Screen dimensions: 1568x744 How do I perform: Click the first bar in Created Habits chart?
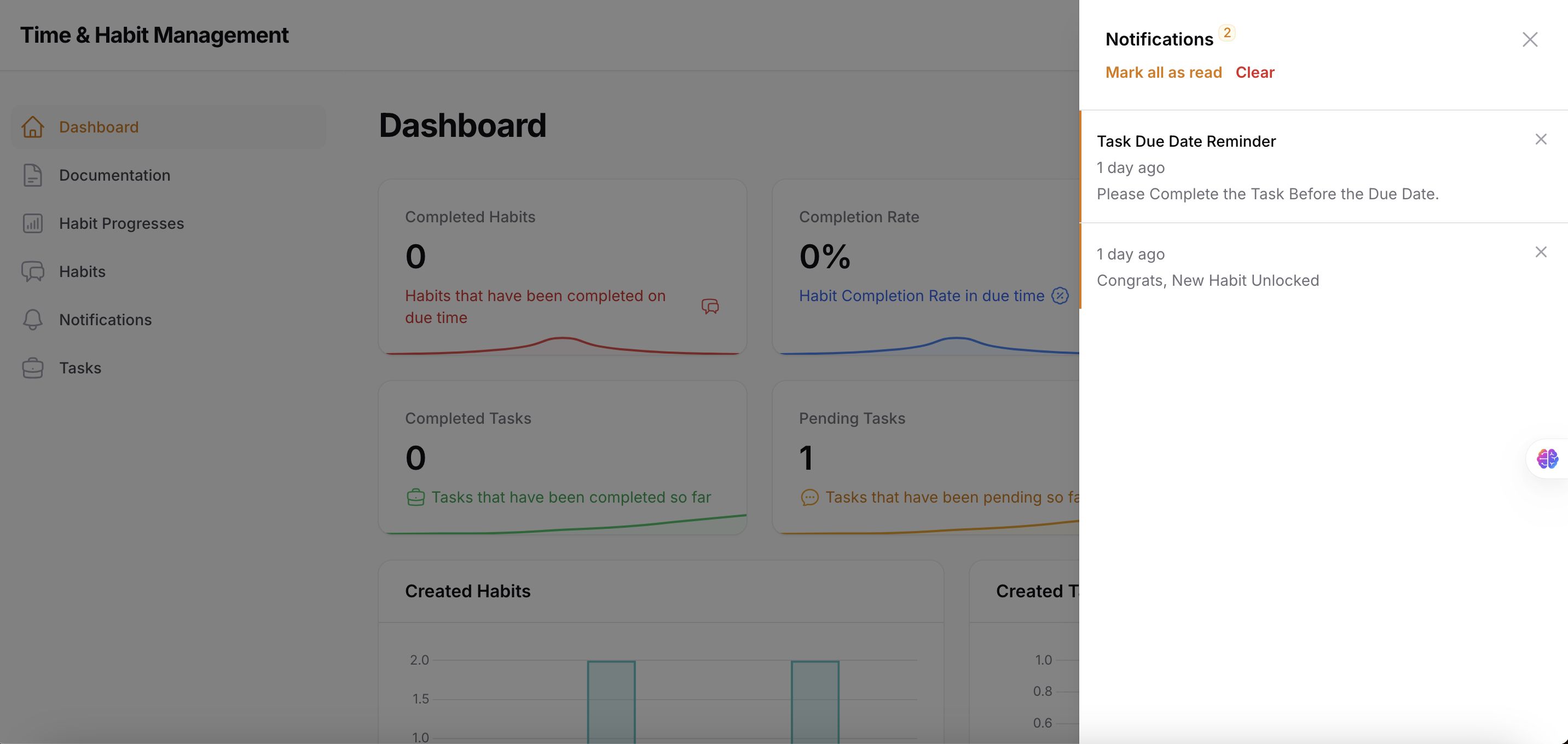(x=611, y=700)
